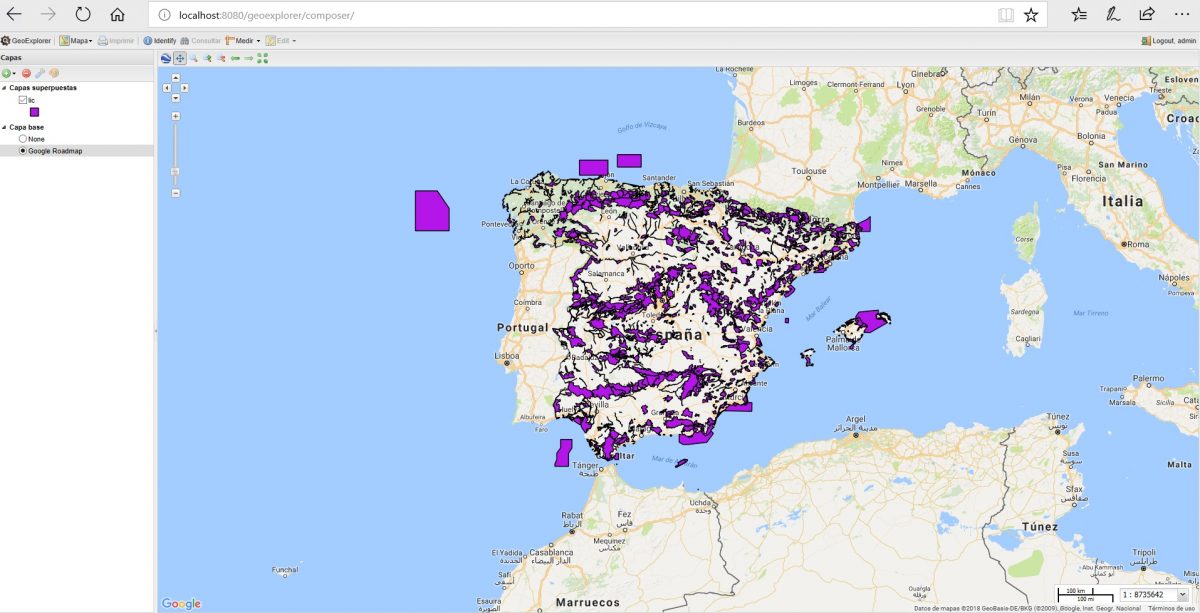Viewport: 1200px width, 613px height.
Task: Select the pan tool in the map toolbar
Action: tap(179, 58)
